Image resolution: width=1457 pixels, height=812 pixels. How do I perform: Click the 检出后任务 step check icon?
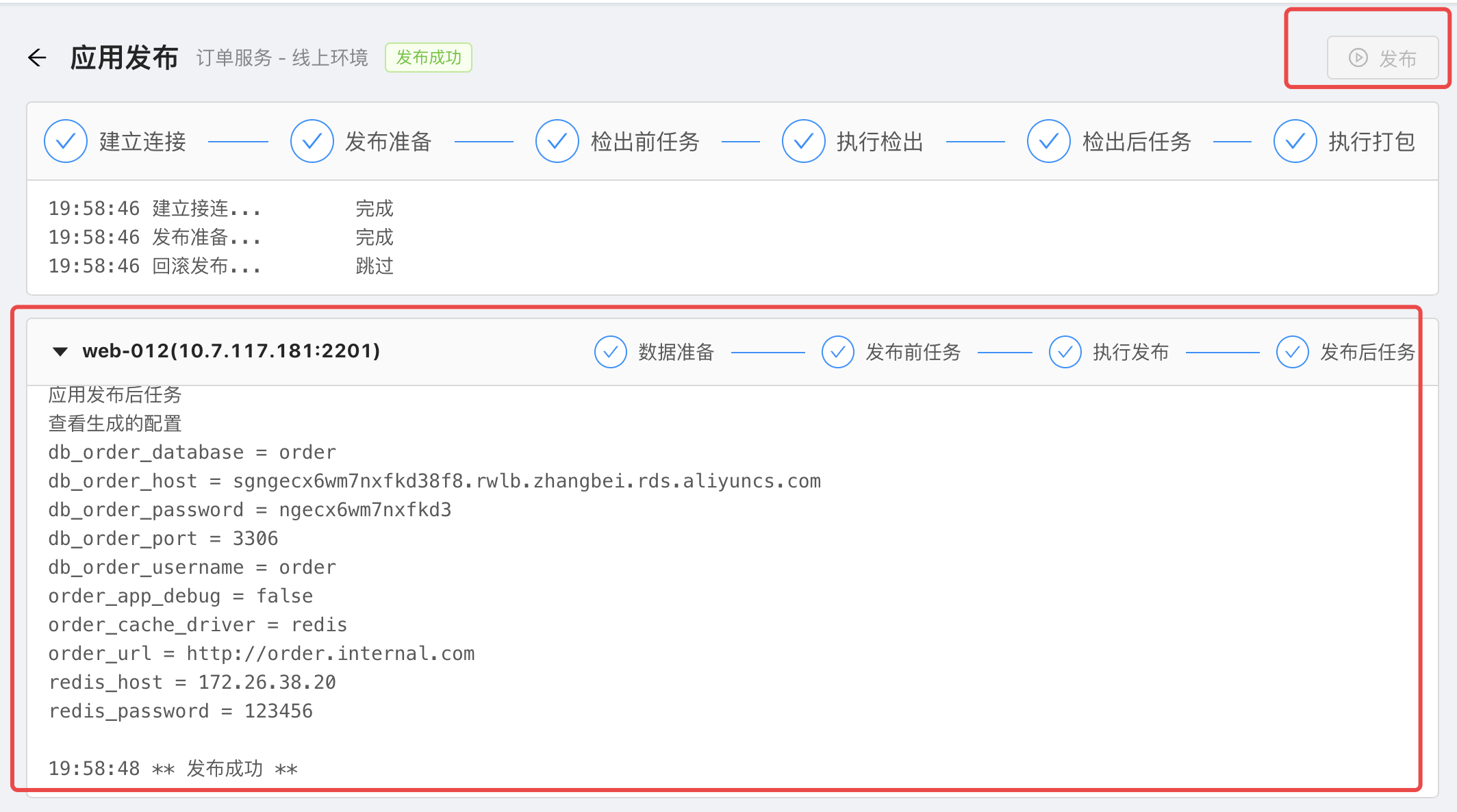coord(1049,141)
